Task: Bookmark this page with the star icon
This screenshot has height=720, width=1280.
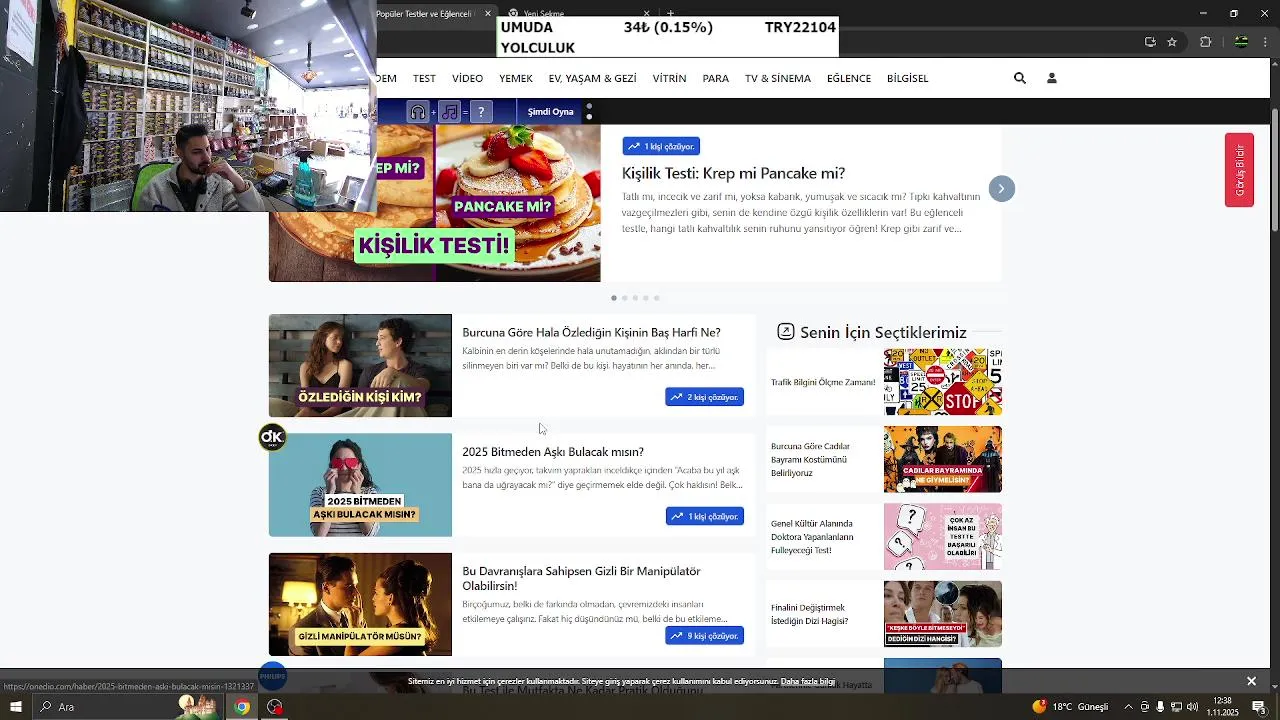Action: [1172, 42]
